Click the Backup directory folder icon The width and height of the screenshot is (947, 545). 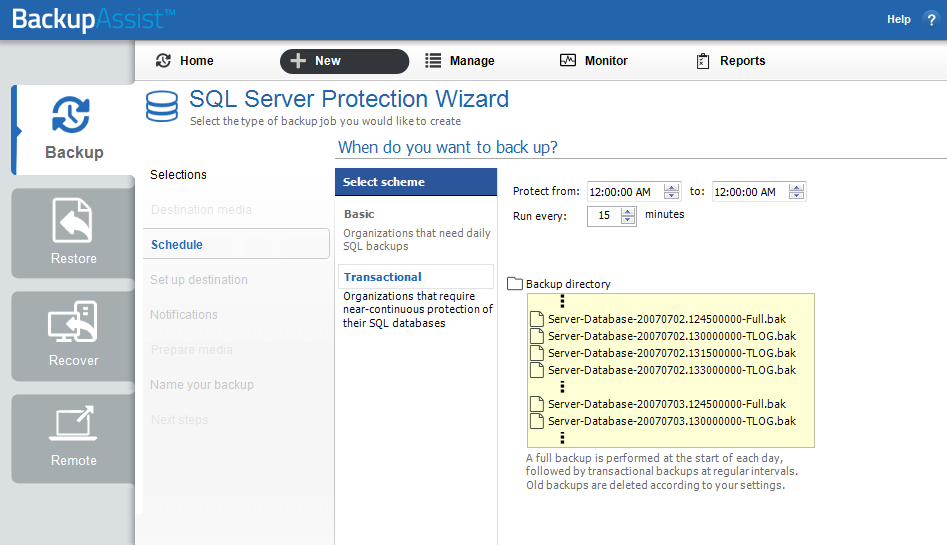click(x=515, y=283)
